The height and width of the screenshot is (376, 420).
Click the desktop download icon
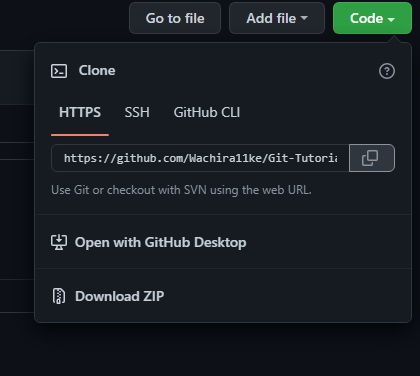[x=59, y=242]
